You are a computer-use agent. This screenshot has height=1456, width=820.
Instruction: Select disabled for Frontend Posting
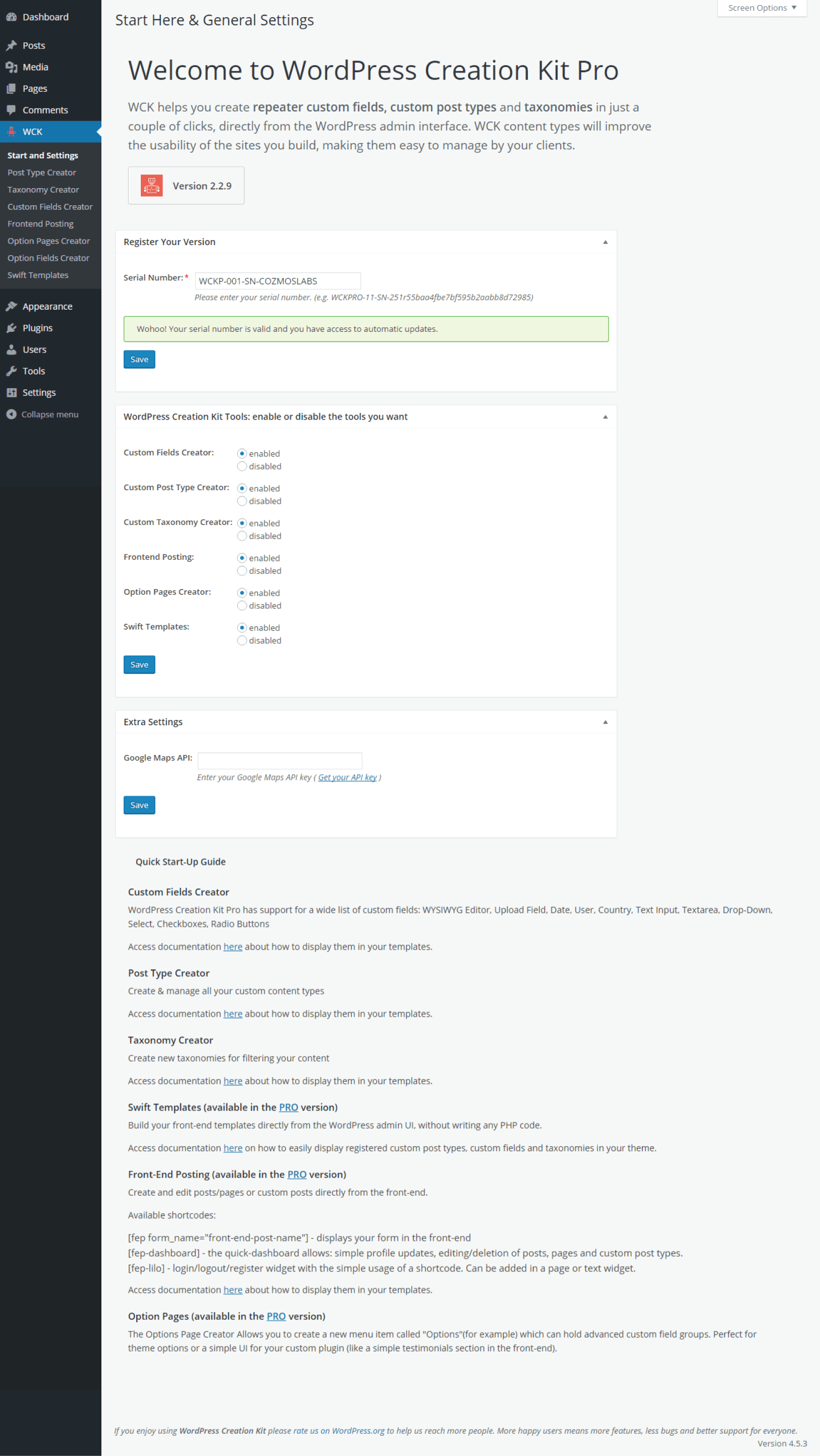(x=242, y=571)
